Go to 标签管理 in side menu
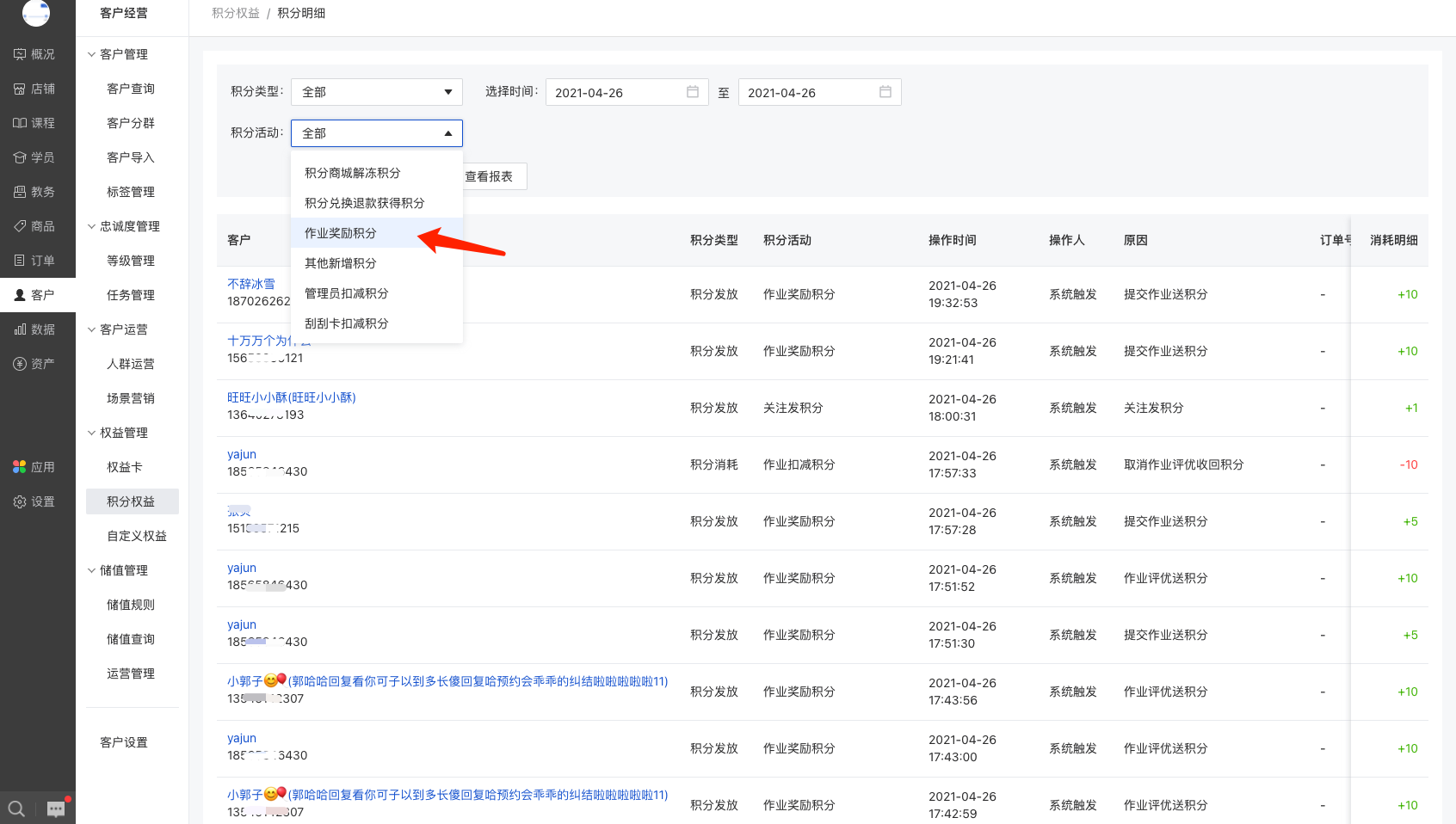This screenshot has width=1456, height=824. (x=131, y=192)
